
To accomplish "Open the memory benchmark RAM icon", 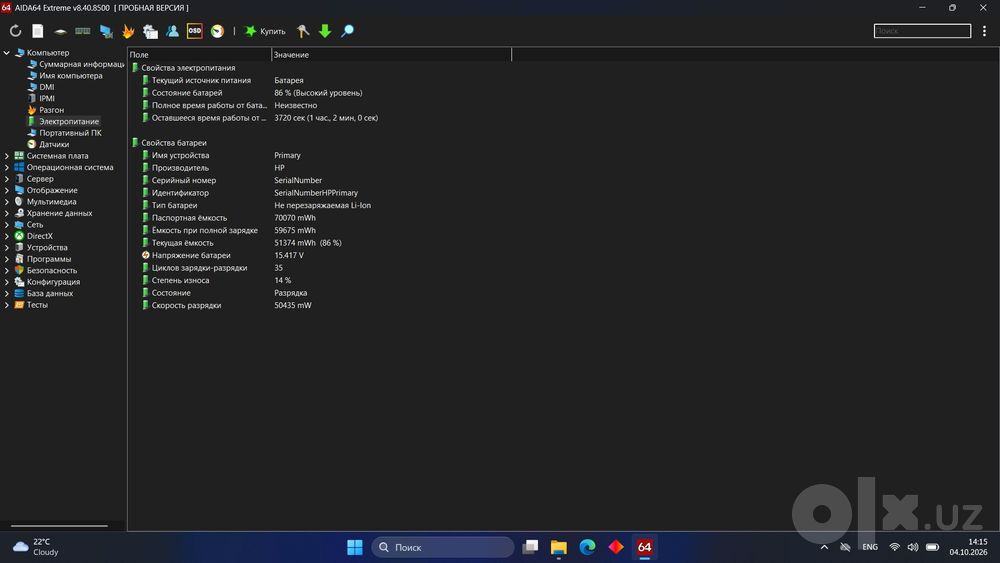I will click(83, 31).
